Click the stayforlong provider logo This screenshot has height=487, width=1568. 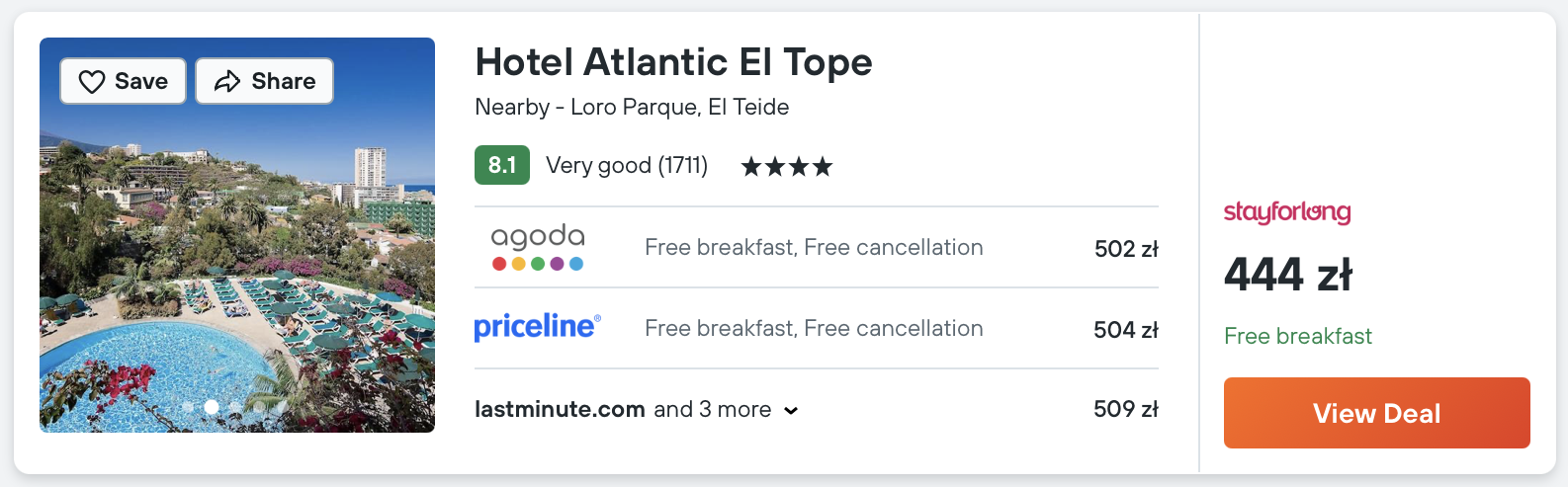coord(1287,212)
